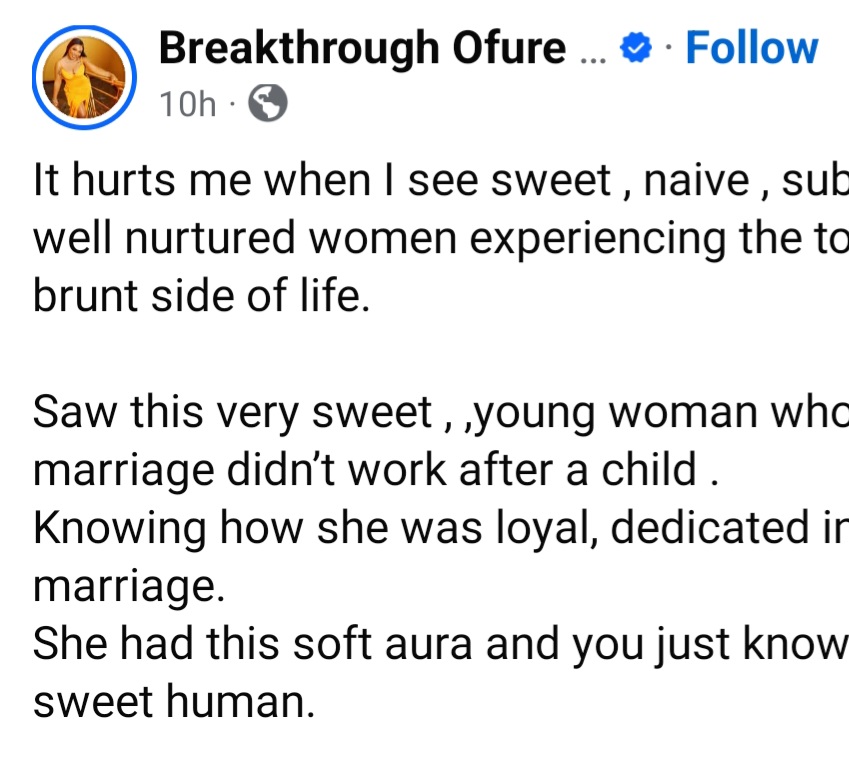The height and width of the screenshot is (758, 849).
Task: Click the 10h post timestamp
Action: (187, 103)
